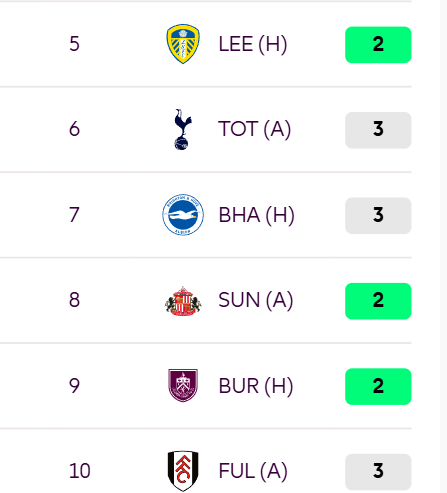
Task: Choose the FUL (A) fixture label
Action: 253,471
